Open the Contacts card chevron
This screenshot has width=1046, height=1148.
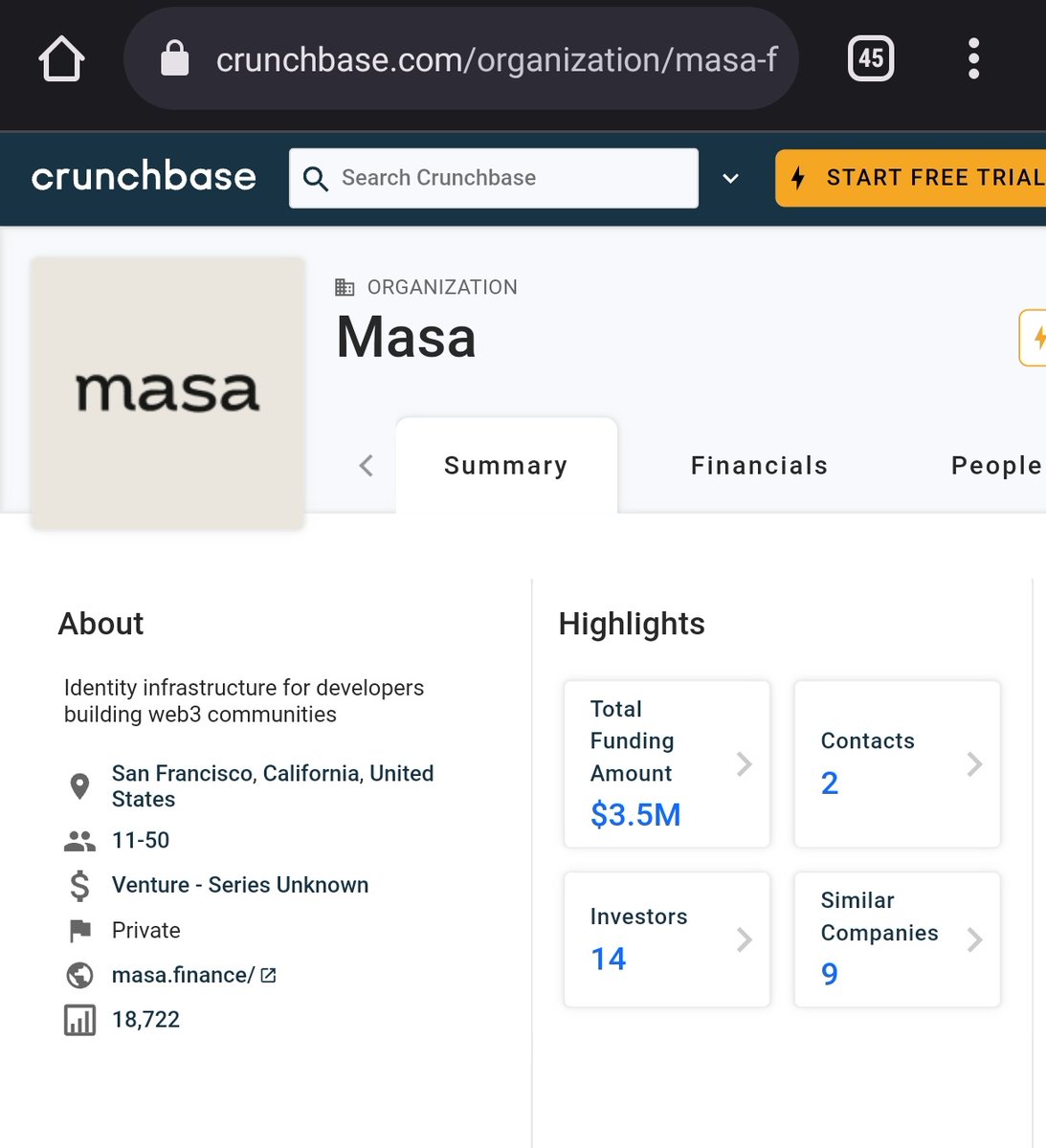click(974, 763)
